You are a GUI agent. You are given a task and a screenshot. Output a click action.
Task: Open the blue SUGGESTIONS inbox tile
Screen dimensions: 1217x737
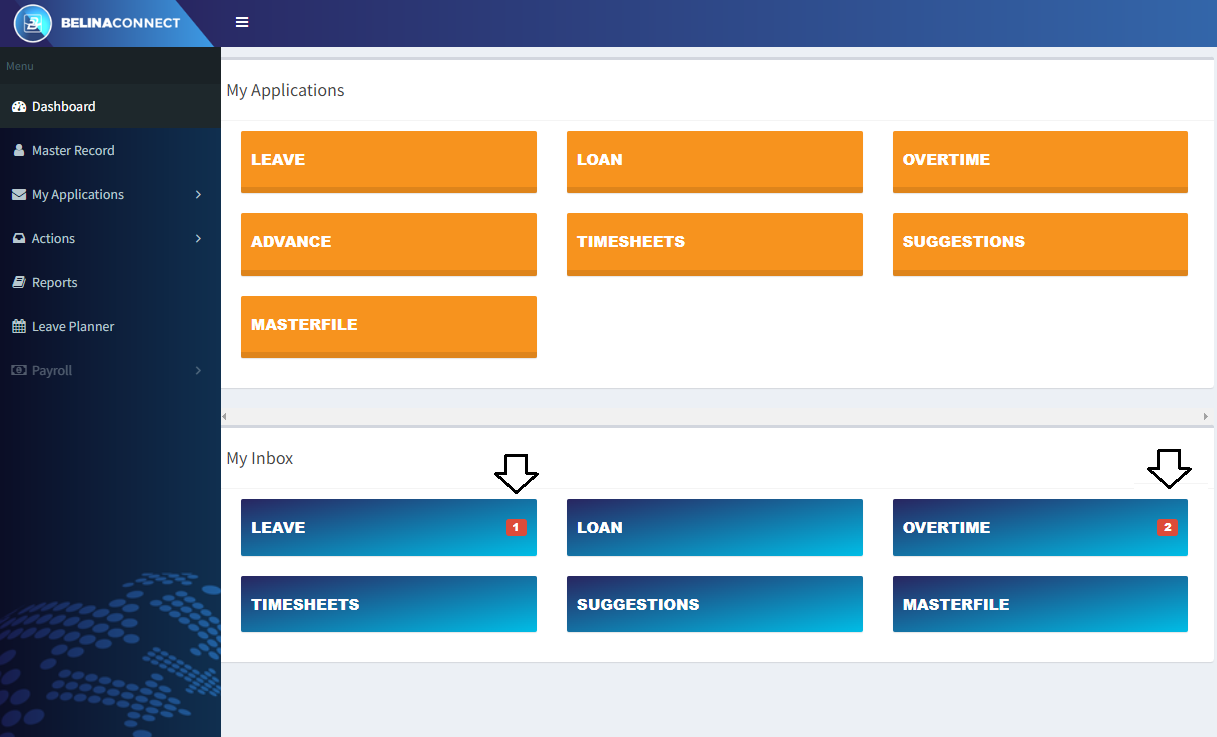point(715,604)
